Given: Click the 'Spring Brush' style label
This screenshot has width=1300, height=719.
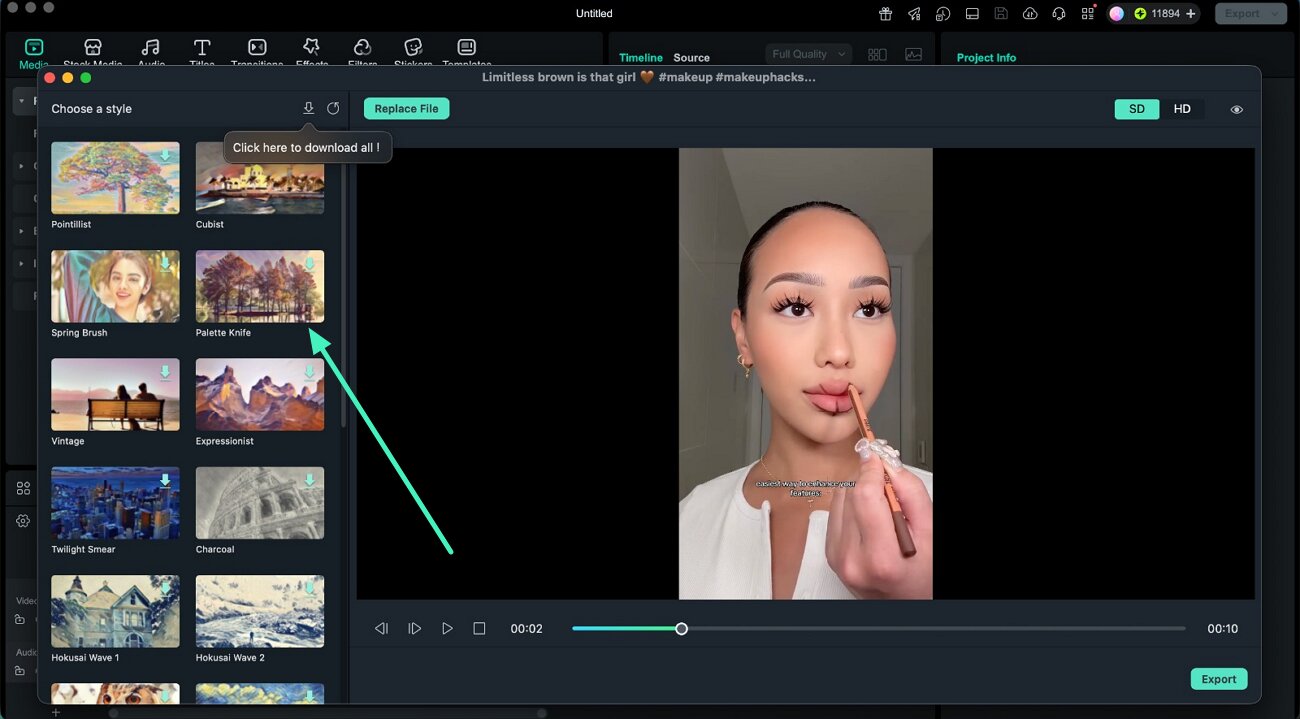Looking at the screenshot, I should point(79,333).
